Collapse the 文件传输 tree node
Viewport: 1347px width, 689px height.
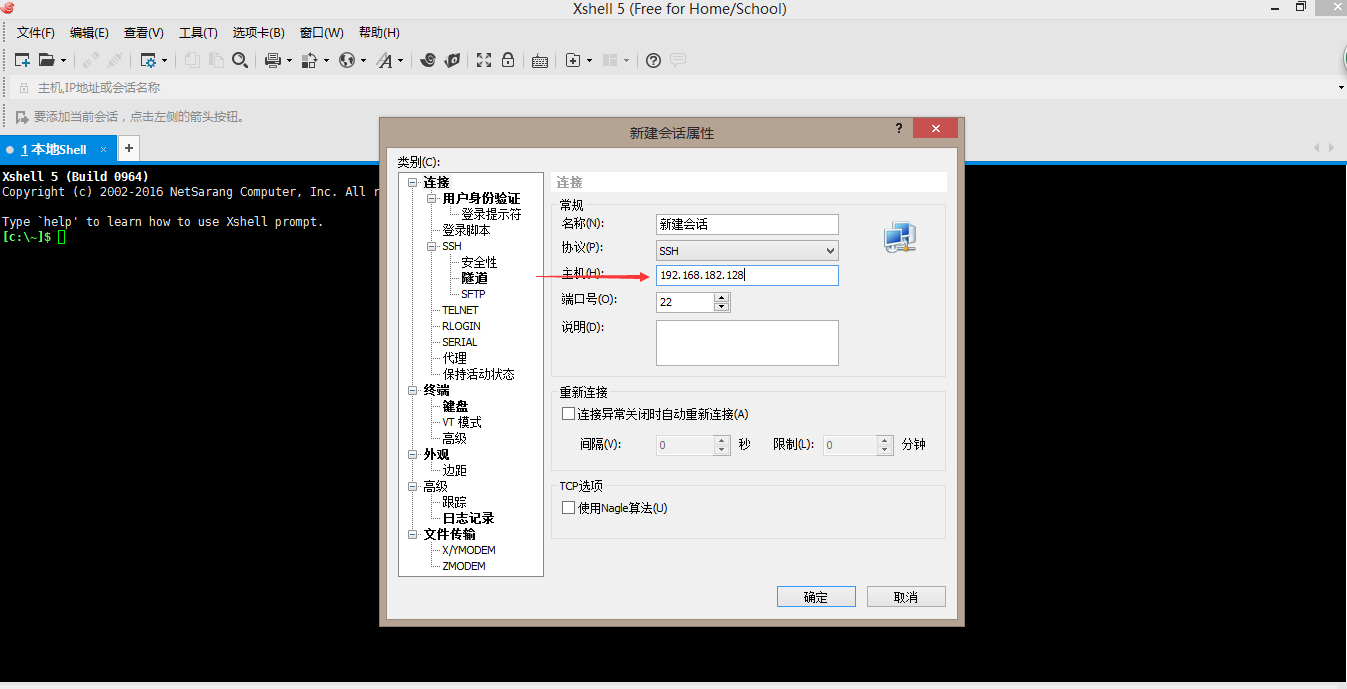412,534
